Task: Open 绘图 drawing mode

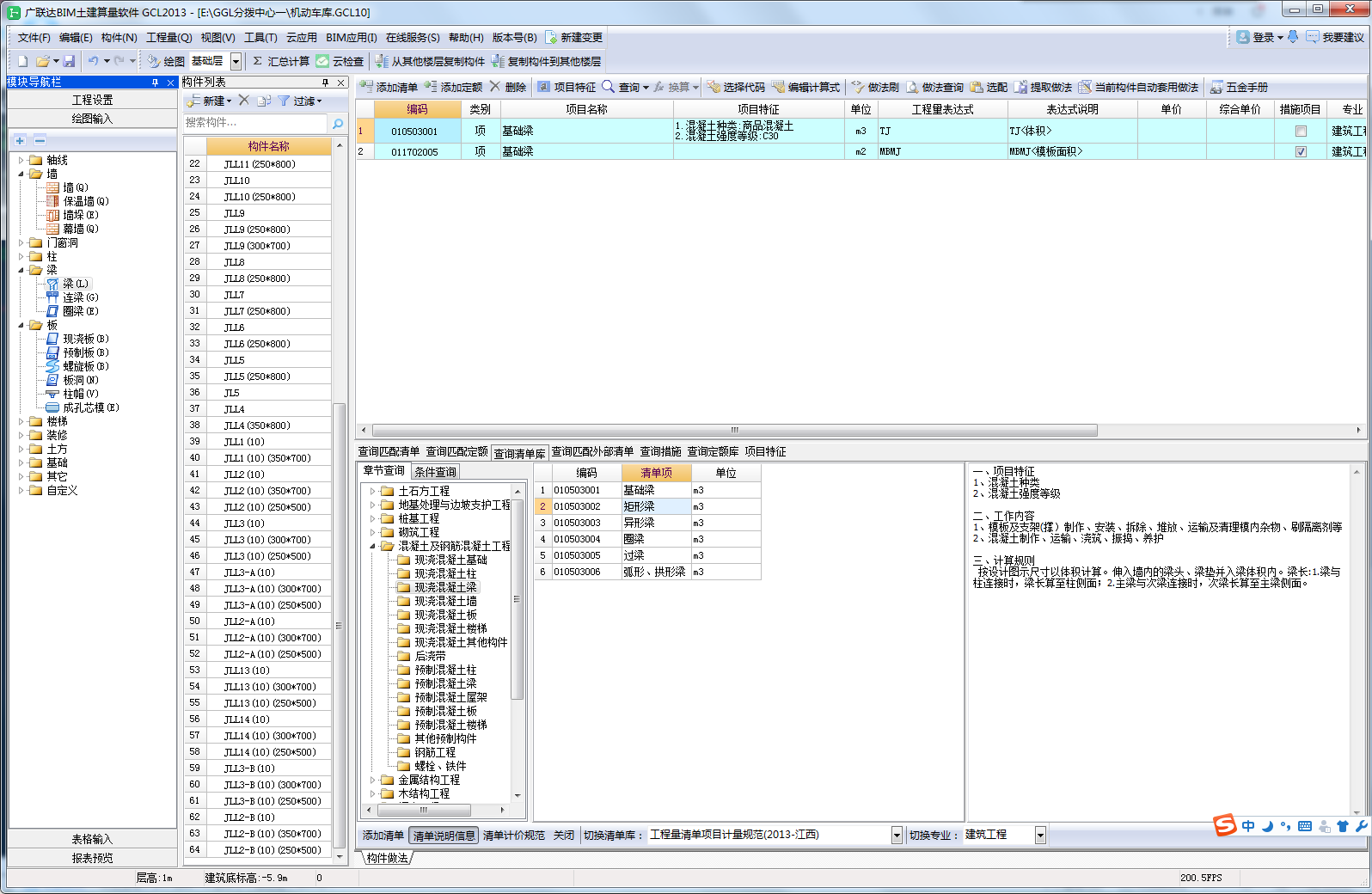Action: coord(166,61)
